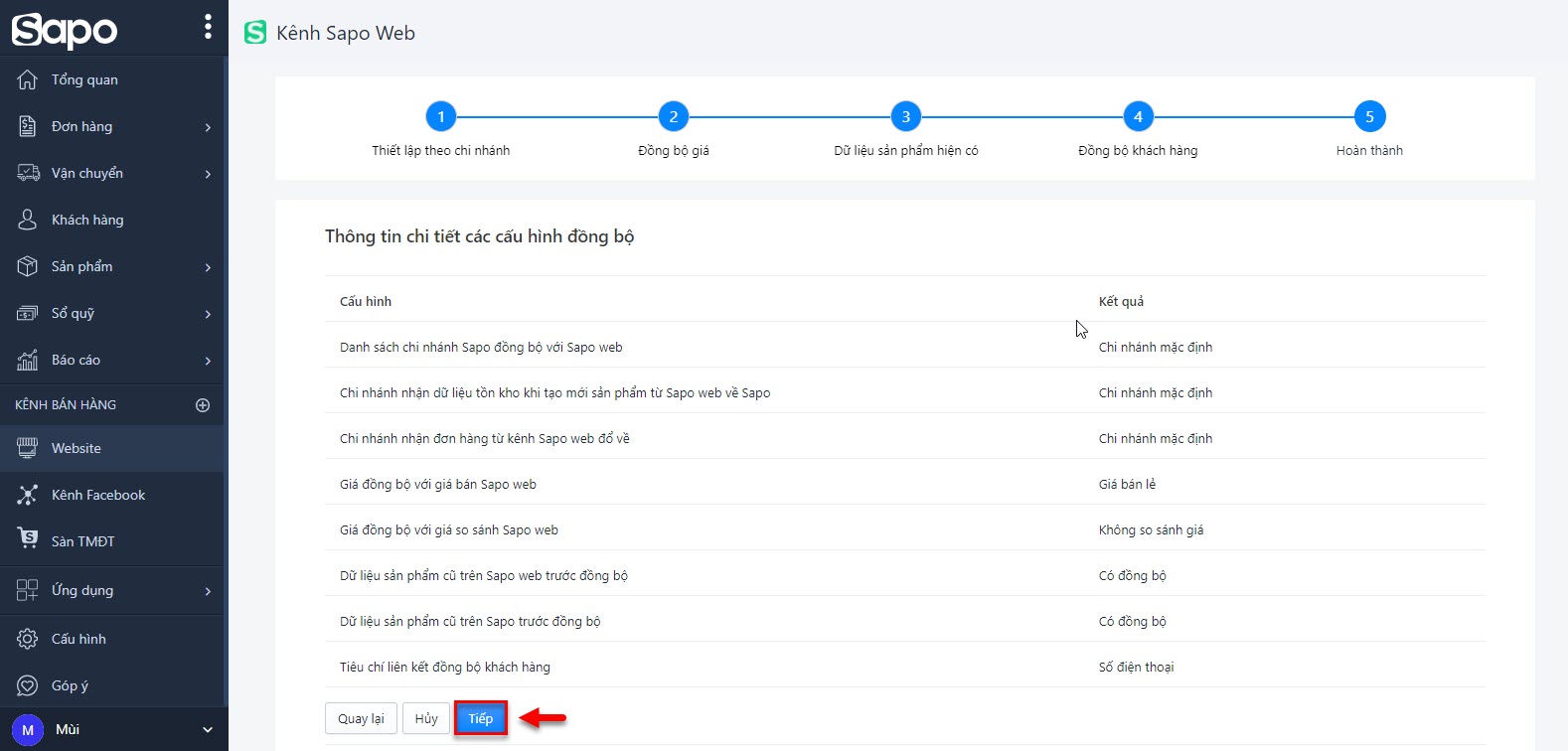Go to step 2 Đồng bộ giá
Viewport: 1568px width, 751px height.
tap(674, 117)
